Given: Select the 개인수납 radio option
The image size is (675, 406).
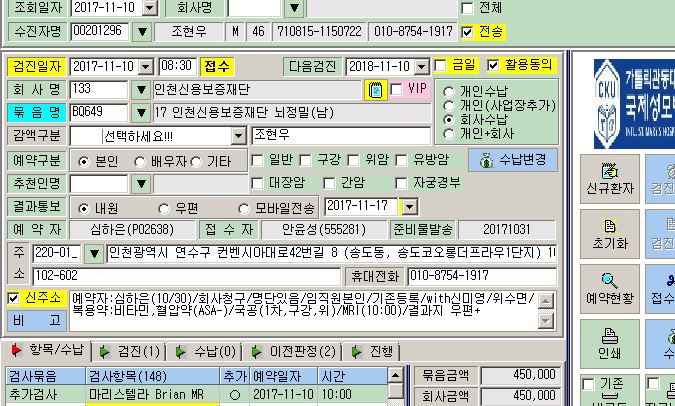Looking at the screenshot, I should [449, 92].
